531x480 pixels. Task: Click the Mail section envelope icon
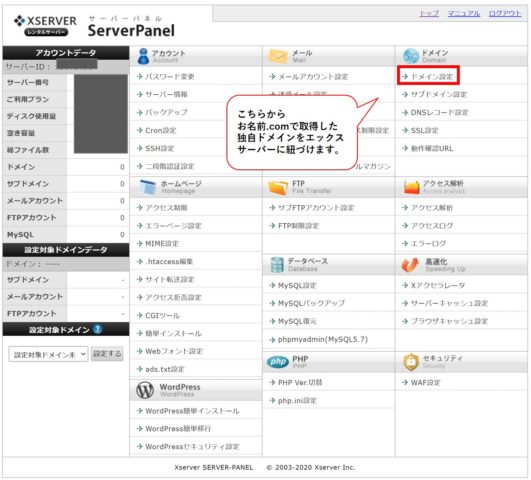[278, 56]
